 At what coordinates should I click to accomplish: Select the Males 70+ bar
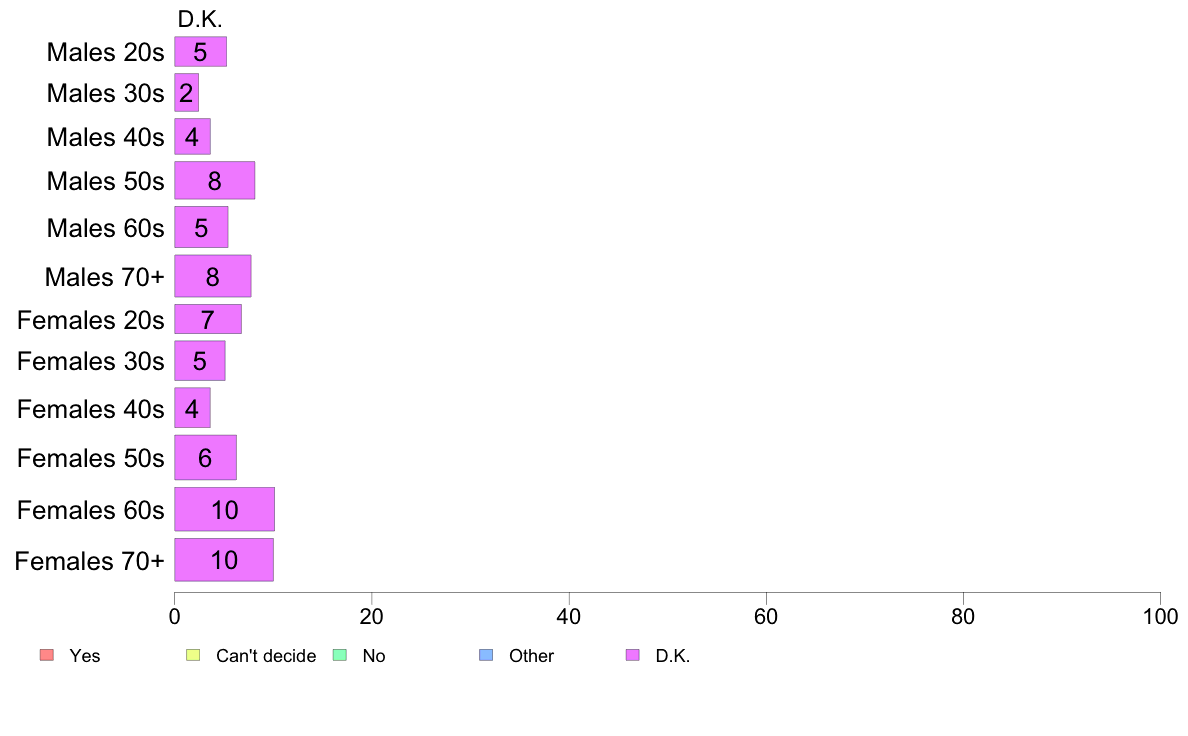pyautogui.click(x=213, y=276)
